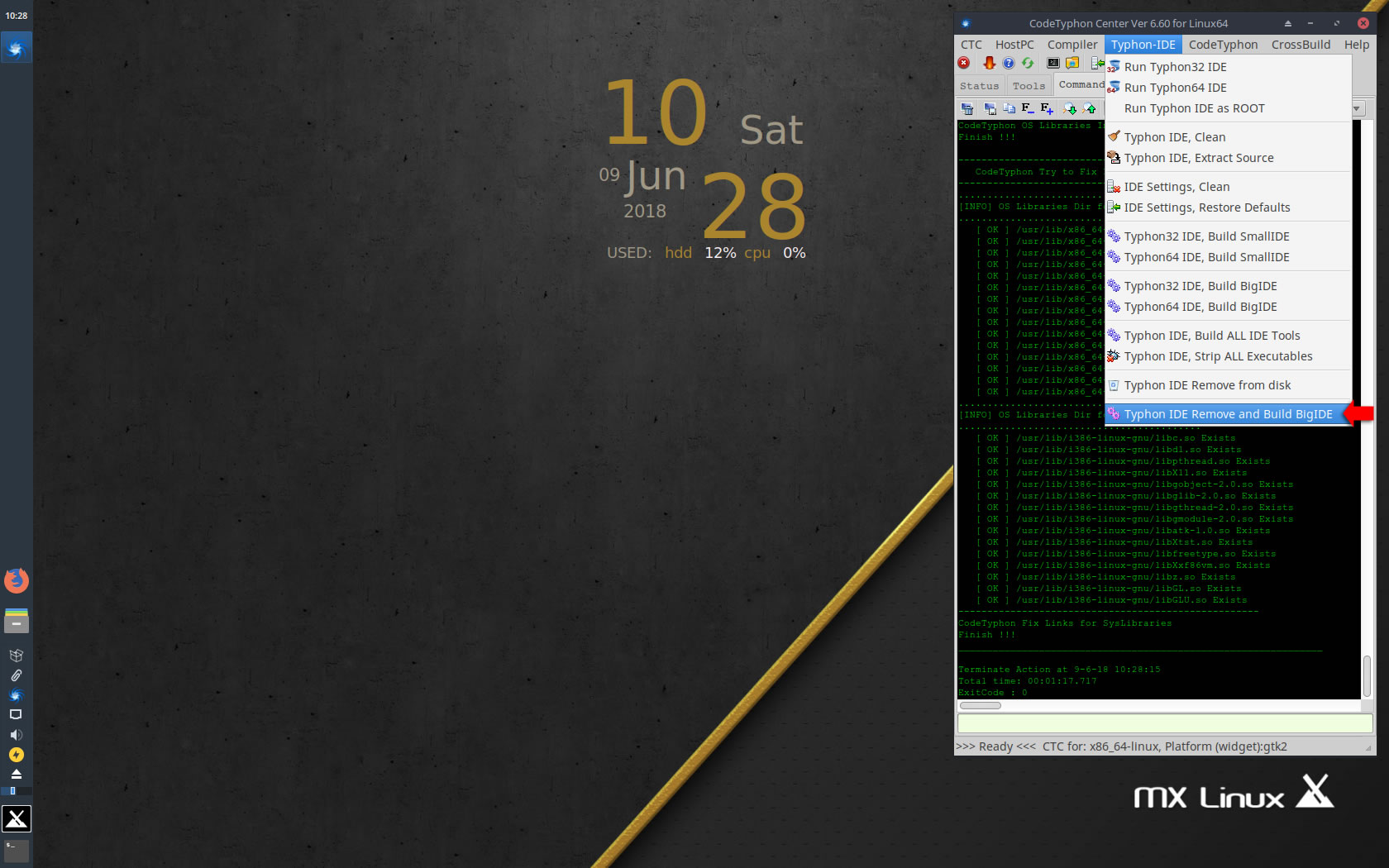Select Typhon32 IDE, Build SmallIDE
Image resolution: width=1389 pixels, height=868 pixels.
(1228, 236)
